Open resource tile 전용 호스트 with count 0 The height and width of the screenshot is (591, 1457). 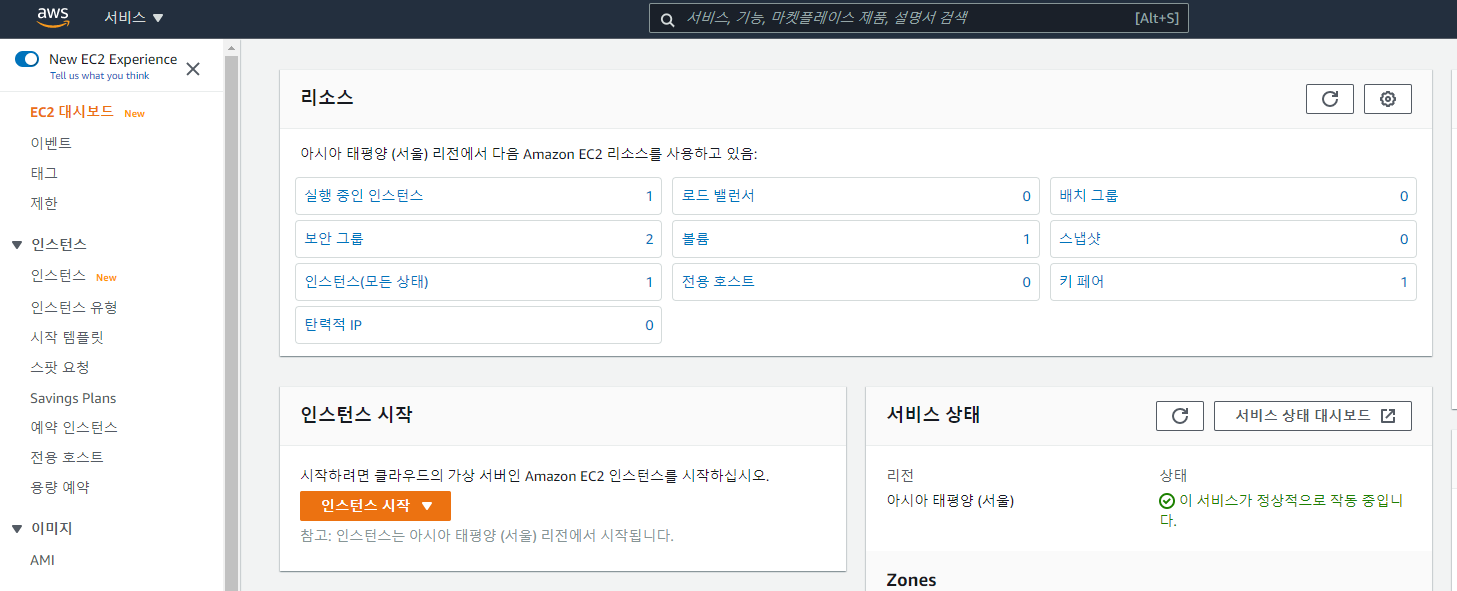pos(855,282)
